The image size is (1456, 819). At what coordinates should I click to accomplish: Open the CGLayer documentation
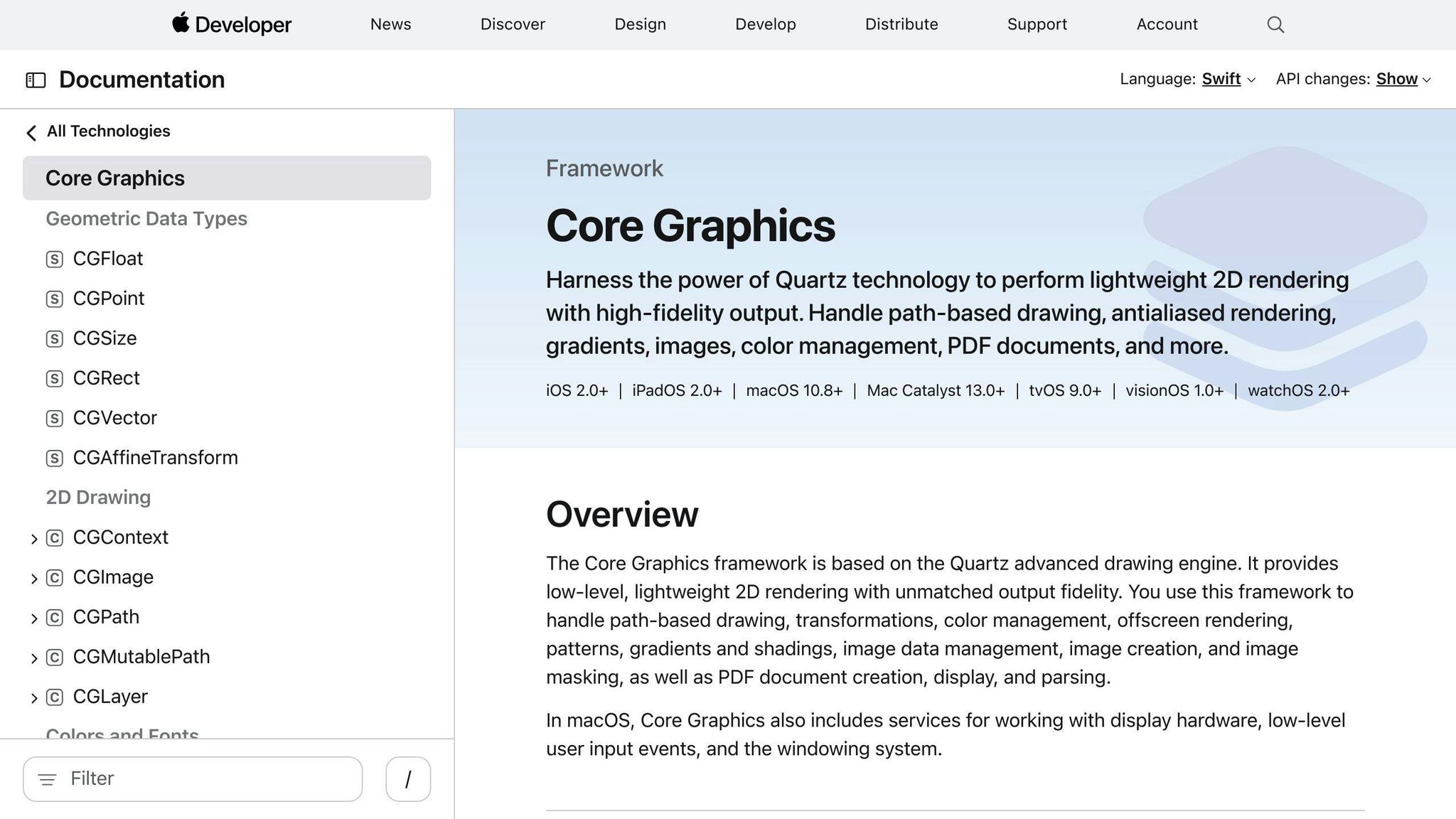click(110, 697)
